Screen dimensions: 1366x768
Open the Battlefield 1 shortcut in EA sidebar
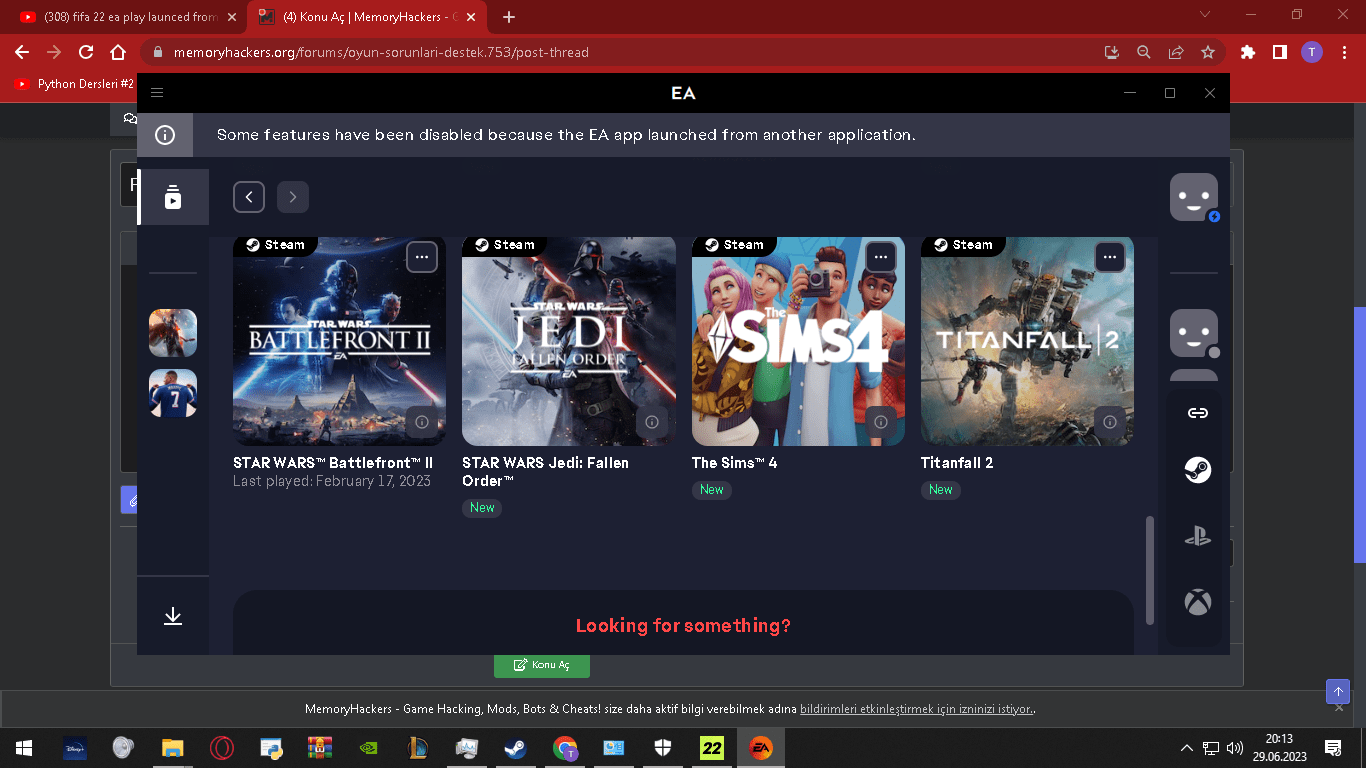coord(173,333)
